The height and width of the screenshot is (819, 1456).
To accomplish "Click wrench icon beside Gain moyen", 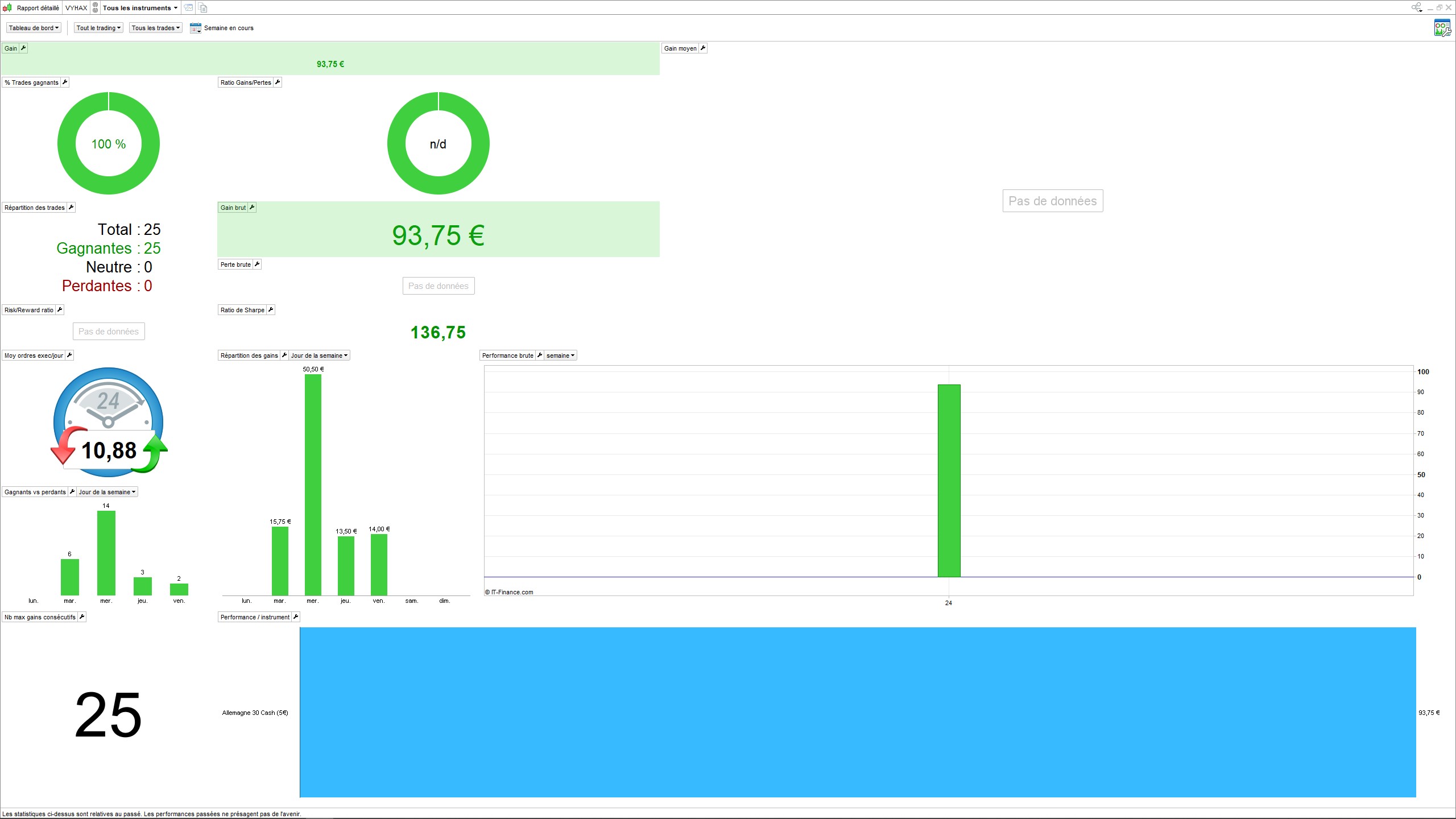I will [703, 48].
